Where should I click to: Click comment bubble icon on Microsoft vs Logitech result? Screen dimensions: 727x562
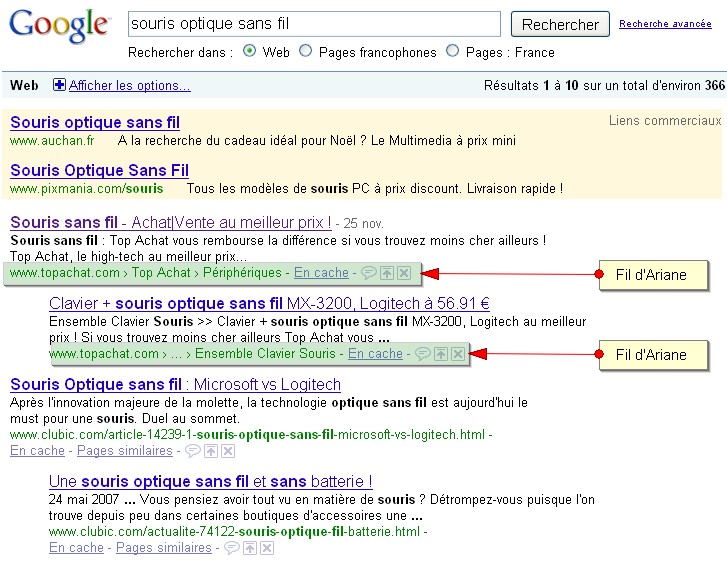pyautogui.click(x=192, y=451)
